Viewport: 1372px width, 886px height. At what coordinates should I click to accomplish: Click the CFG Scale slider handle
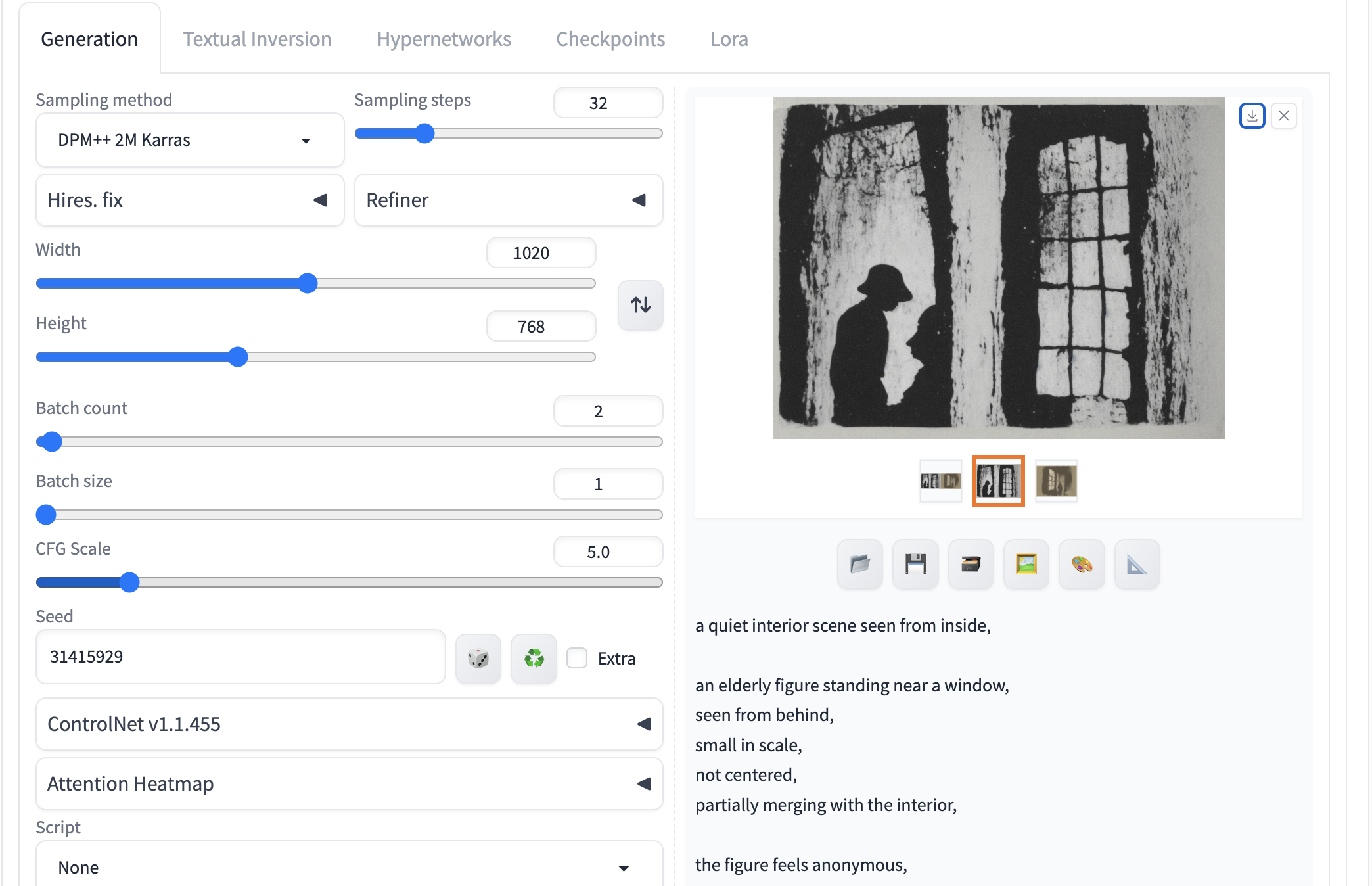click(130, 582)
